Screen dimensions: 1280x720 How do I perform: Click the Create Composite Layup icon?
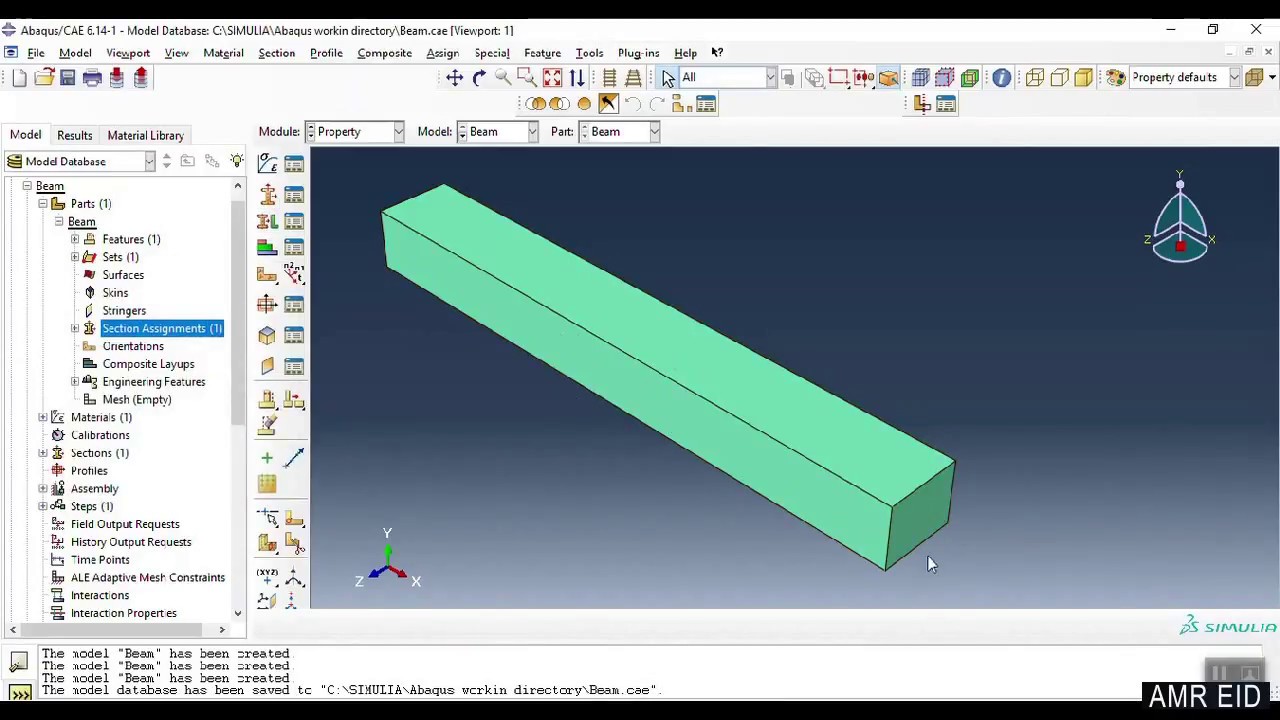pos(267,247)
